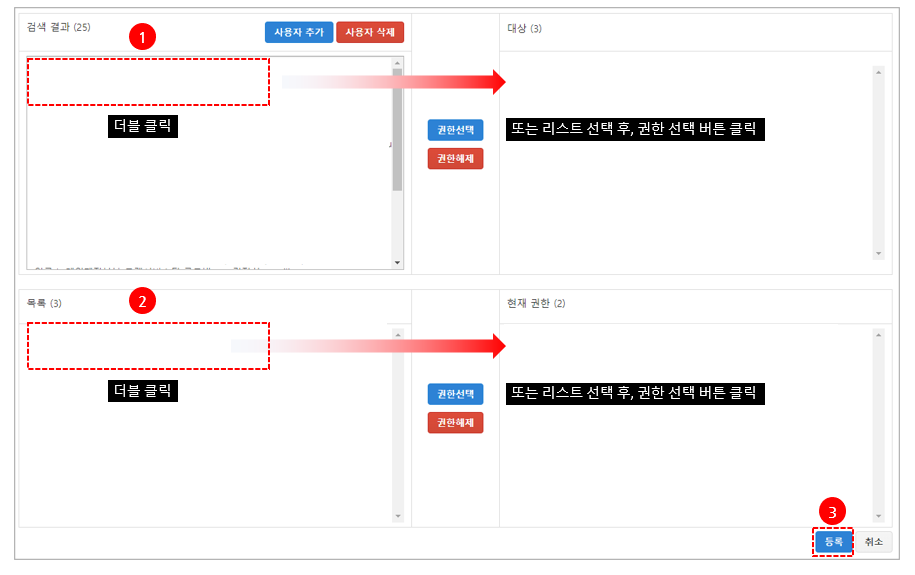Click 권한해제 beside the 목록 list
Viewport: 915px width, 575px height.
(455, 423)
